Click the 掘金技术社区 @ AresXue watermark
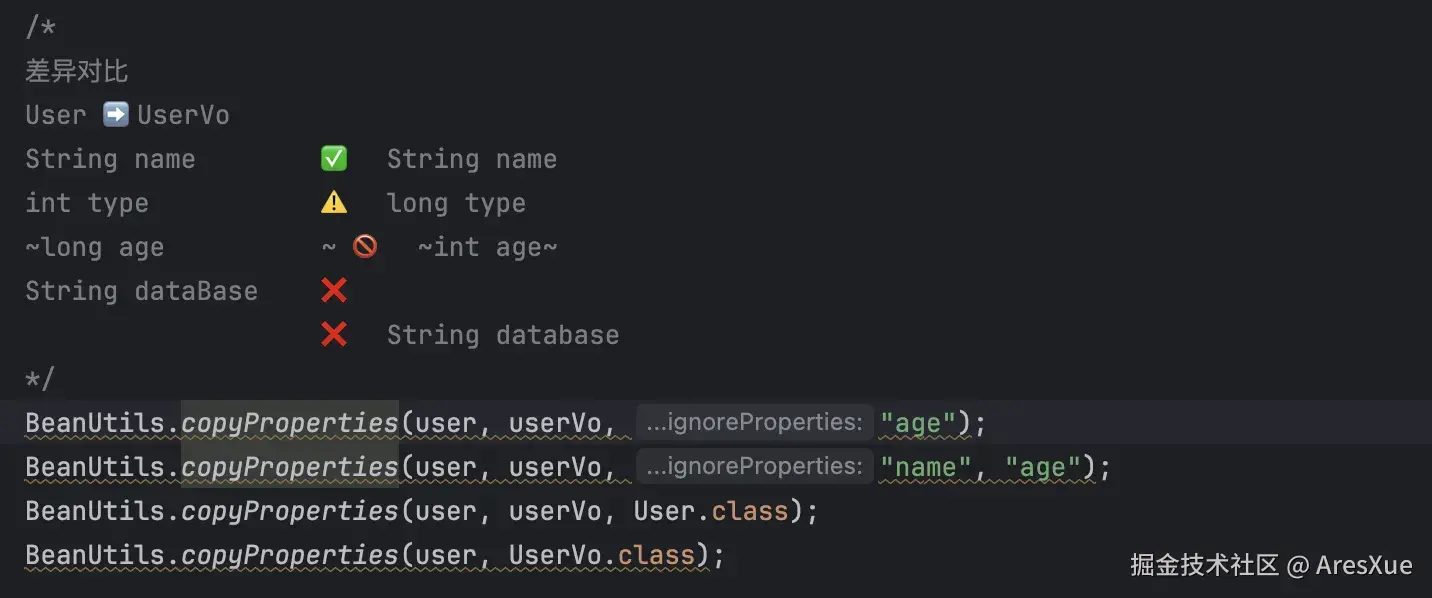Image resolution: width=1432 pixels, height=598 pixels. click(1271, 565)
